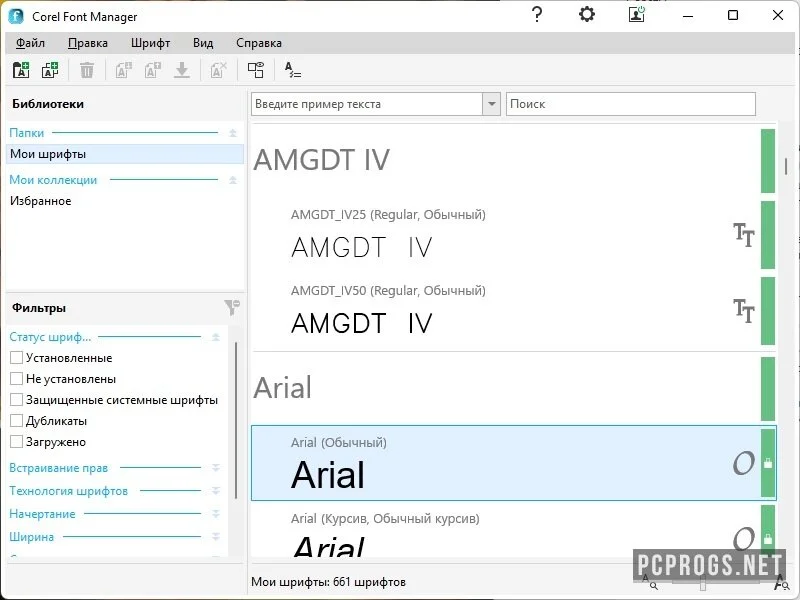Click the Corel Font Manager app icon
The image size is (800, 600).
point(16,16)
